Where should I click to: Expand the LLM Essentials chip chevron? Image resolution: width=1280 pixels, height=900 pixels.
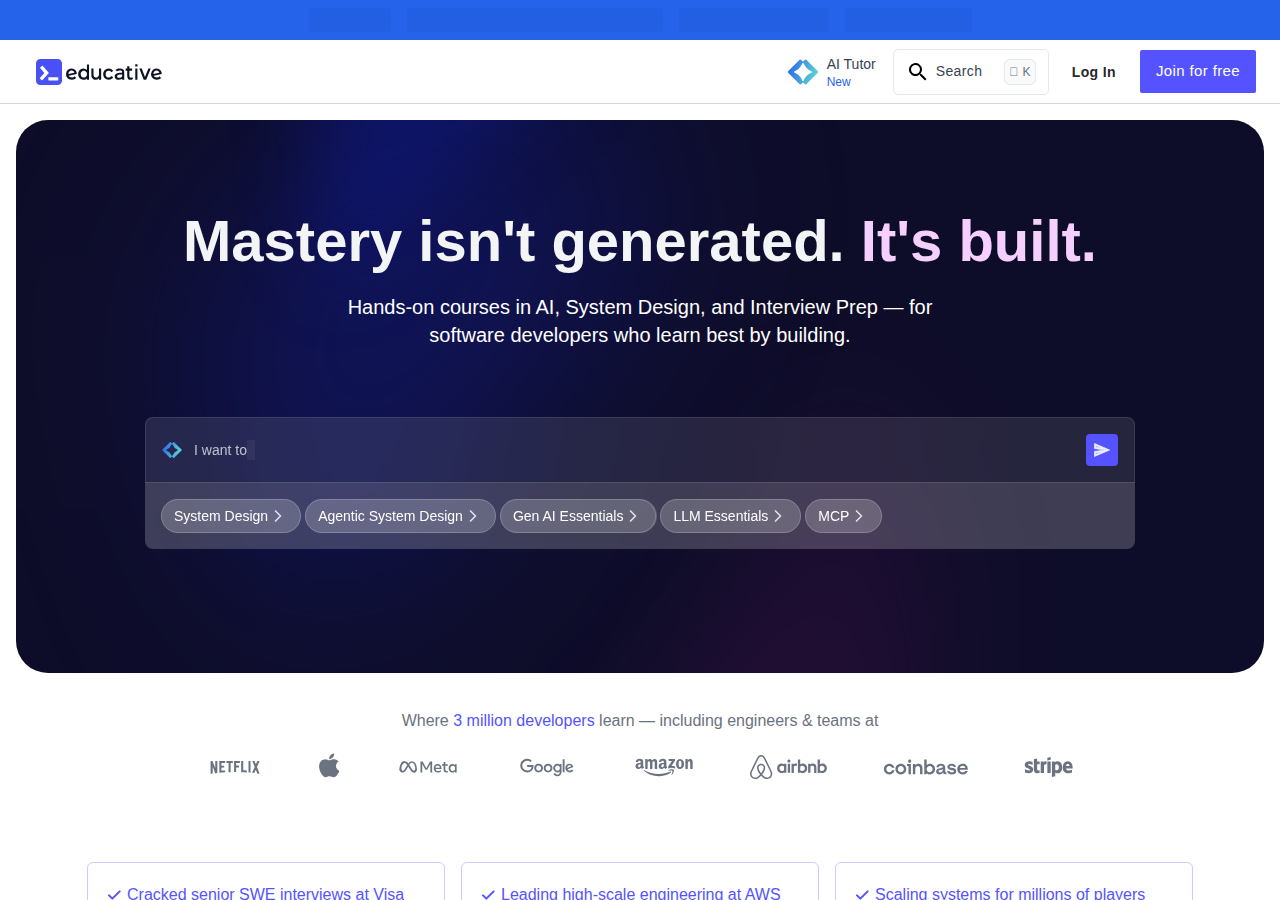(x=778, y=516)
